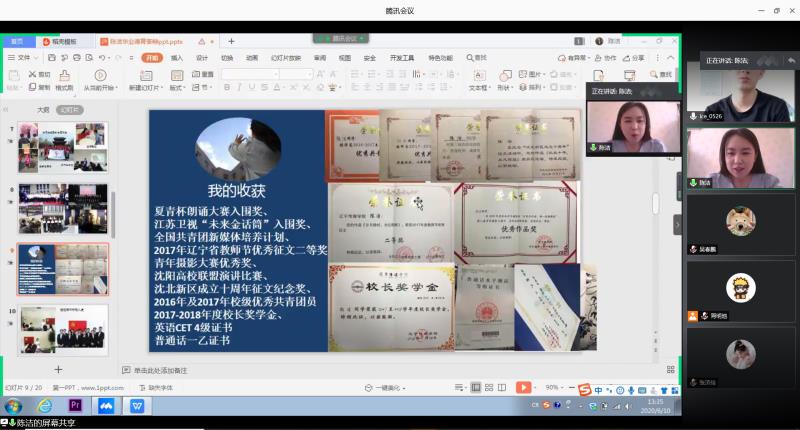Image resolution: width=800 pixels, height=430 pixels.
Task: Switch to the Design (设计) ribbon tab
Action: tap(202, 58)
